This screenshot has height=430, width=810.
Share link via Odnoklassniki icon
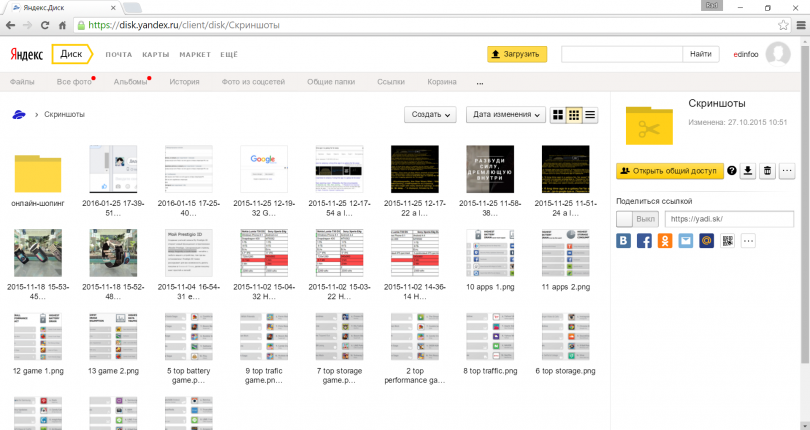(x=665, y=241)
